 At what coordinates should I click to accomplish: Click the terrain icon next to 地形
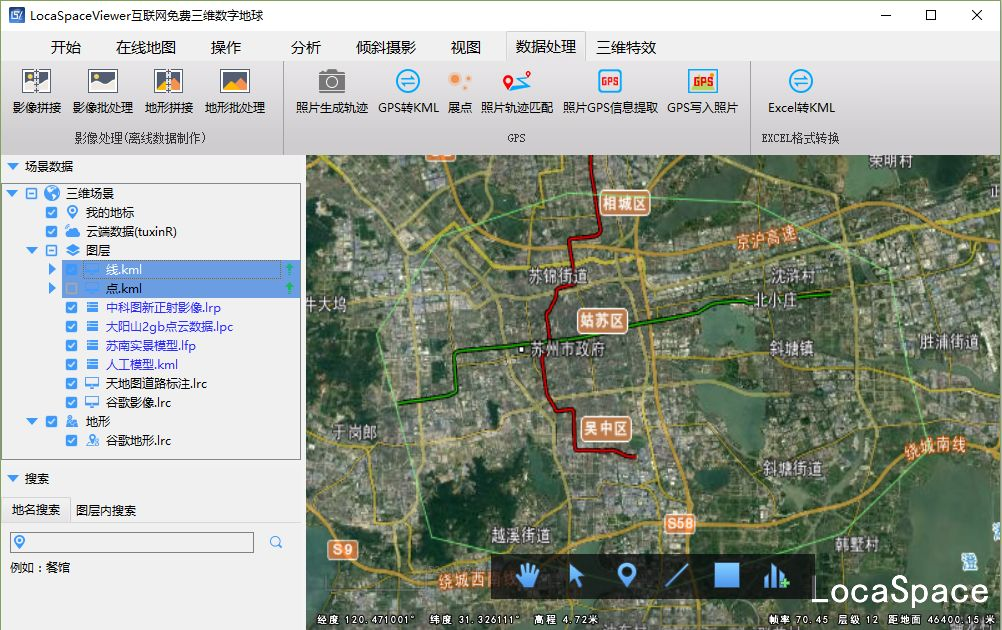[72, 421]
